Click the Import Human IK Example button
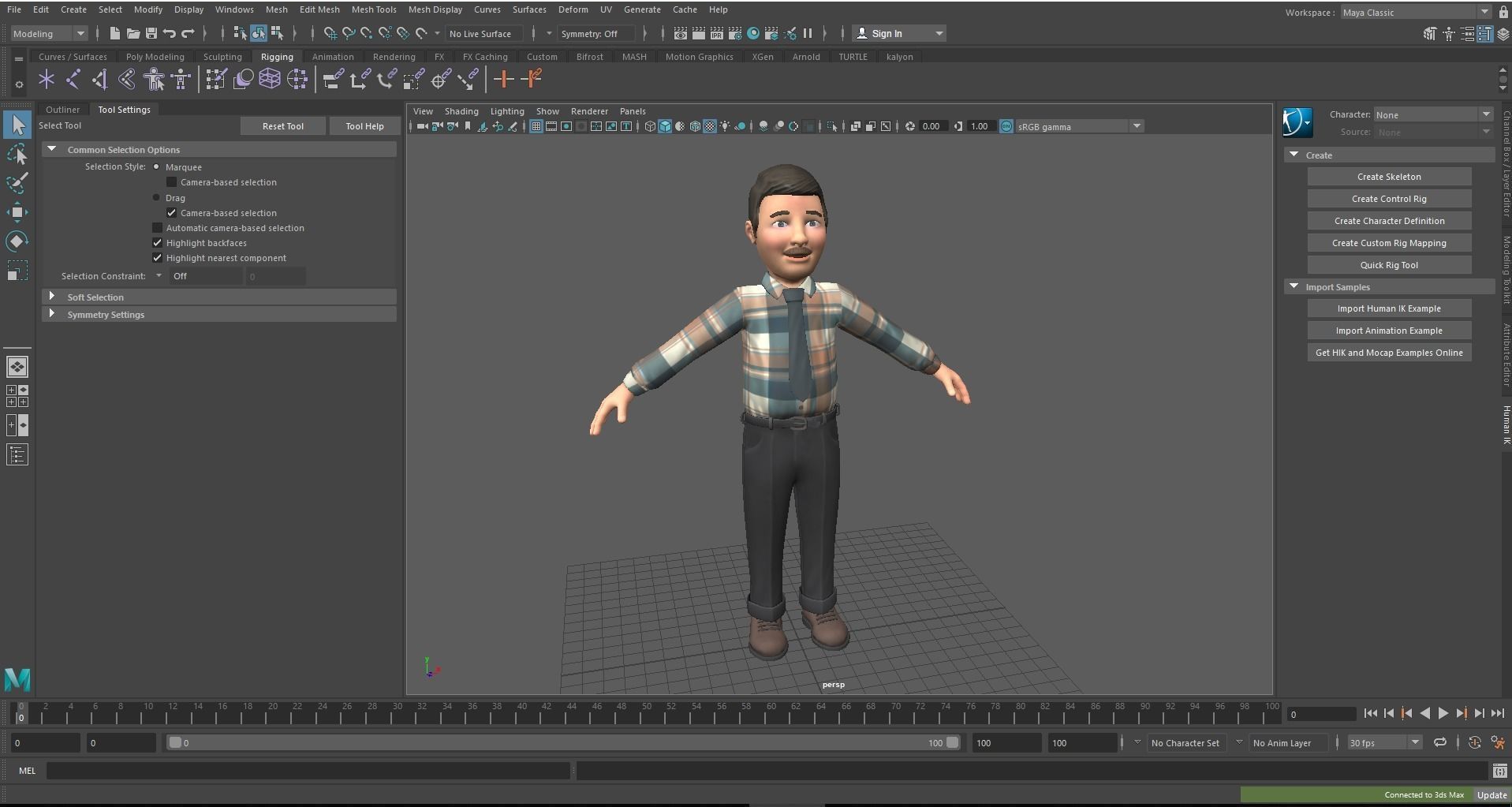 click(x=1389, y=308)
